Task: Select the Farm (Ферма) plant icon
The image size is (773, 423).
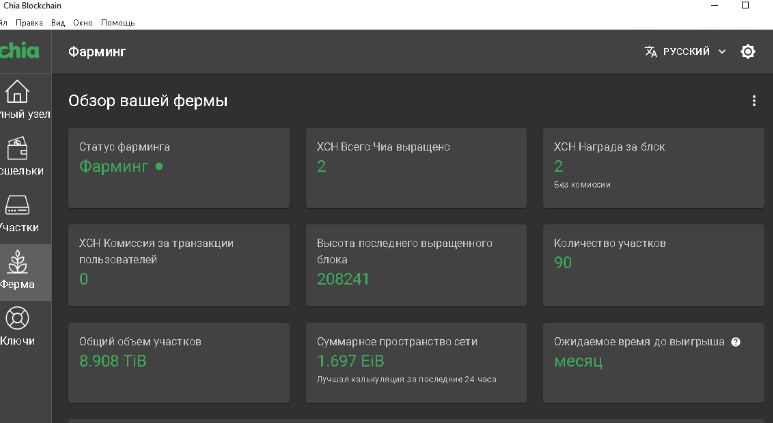Action: coord(17,262)
